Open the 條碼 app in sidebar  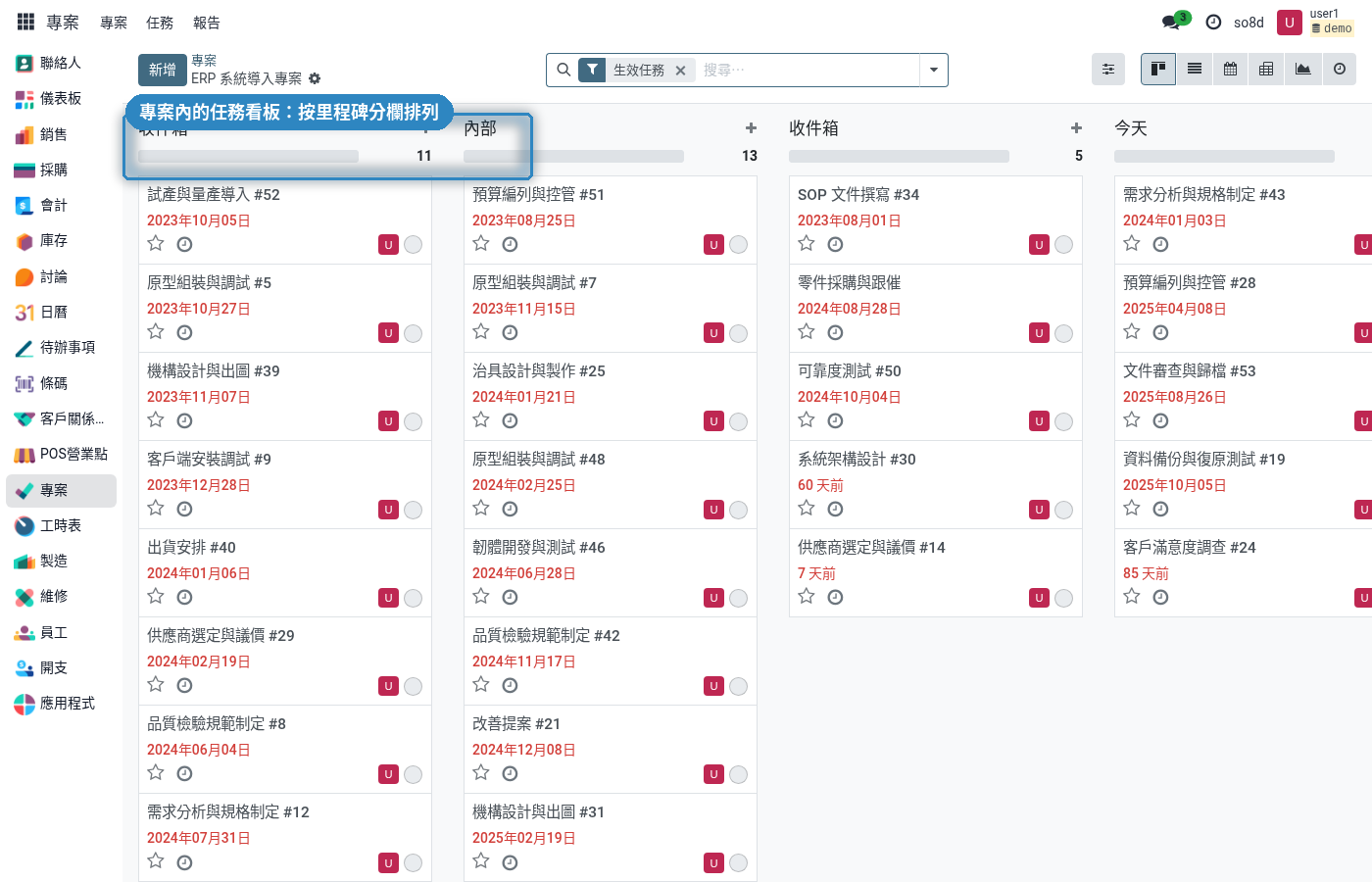click(x=61, y=383)
